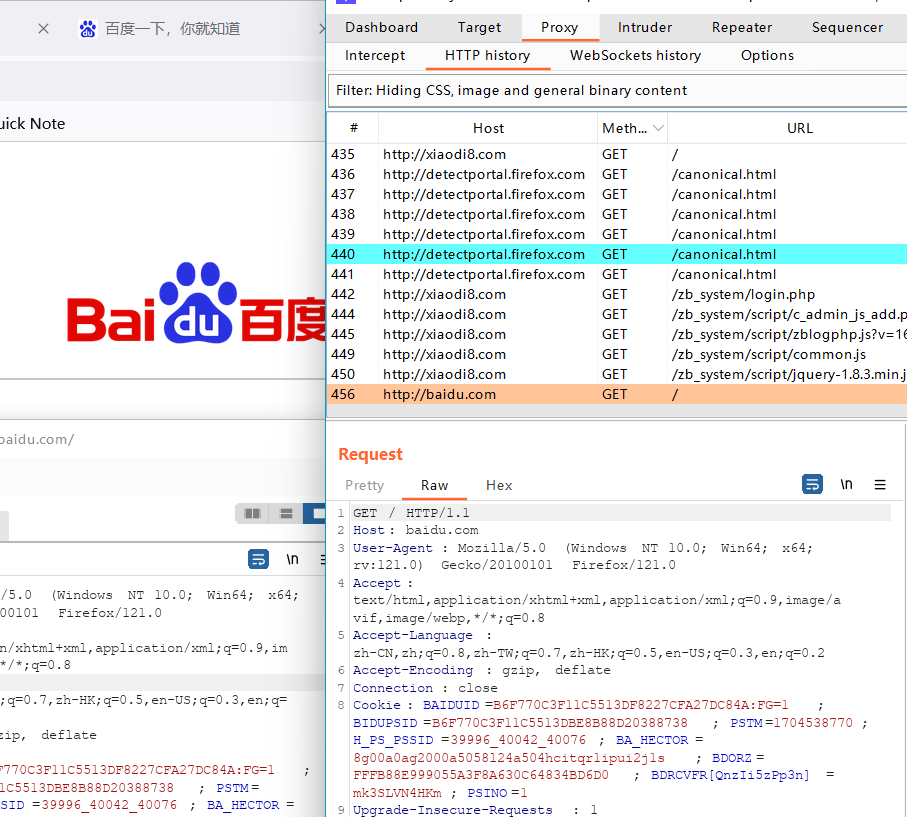
Task: Switch to the Sequencer tab
Action: click(x=847, y=27)
